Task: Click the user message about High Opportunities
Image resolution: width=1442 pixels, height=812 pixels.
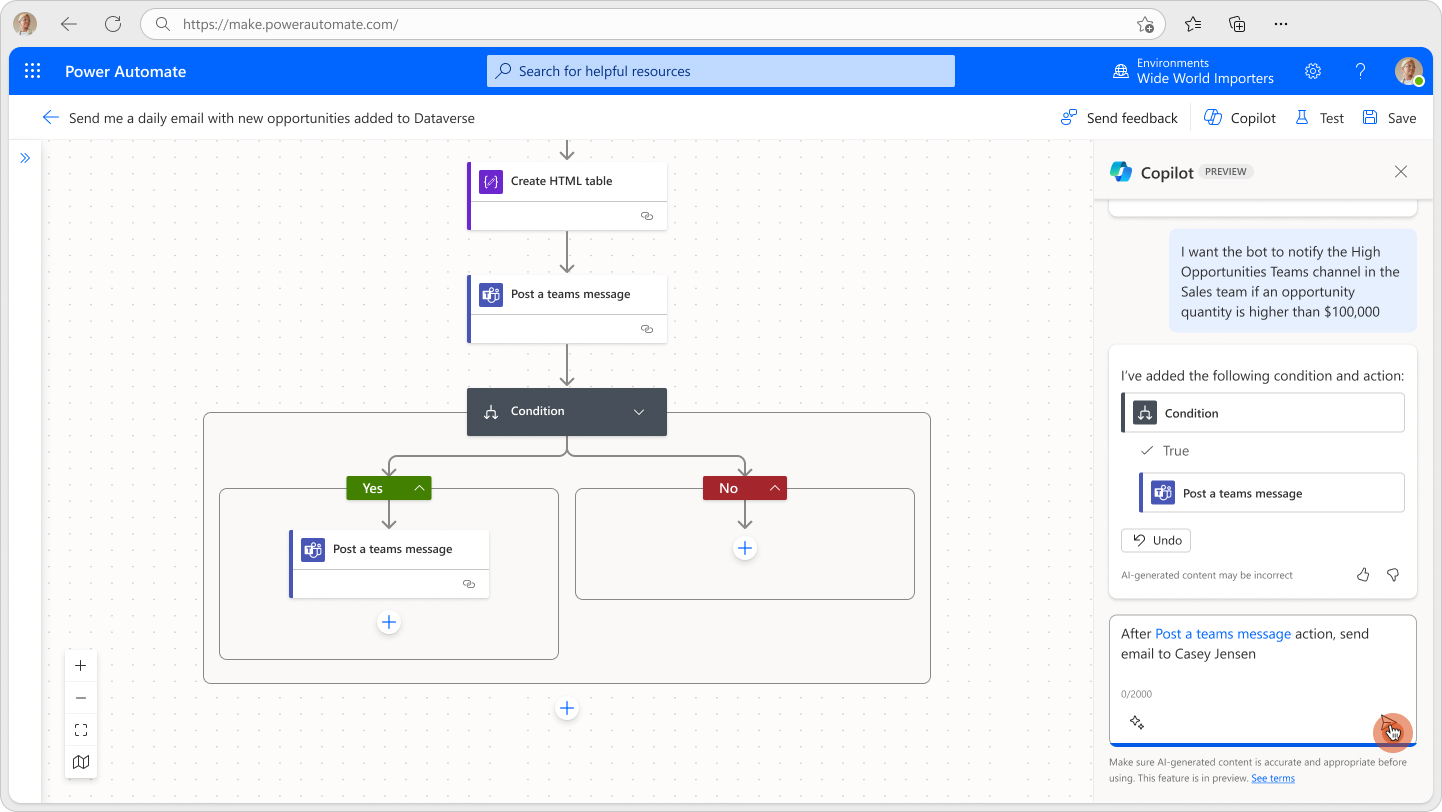Action: coord(1293,282)
